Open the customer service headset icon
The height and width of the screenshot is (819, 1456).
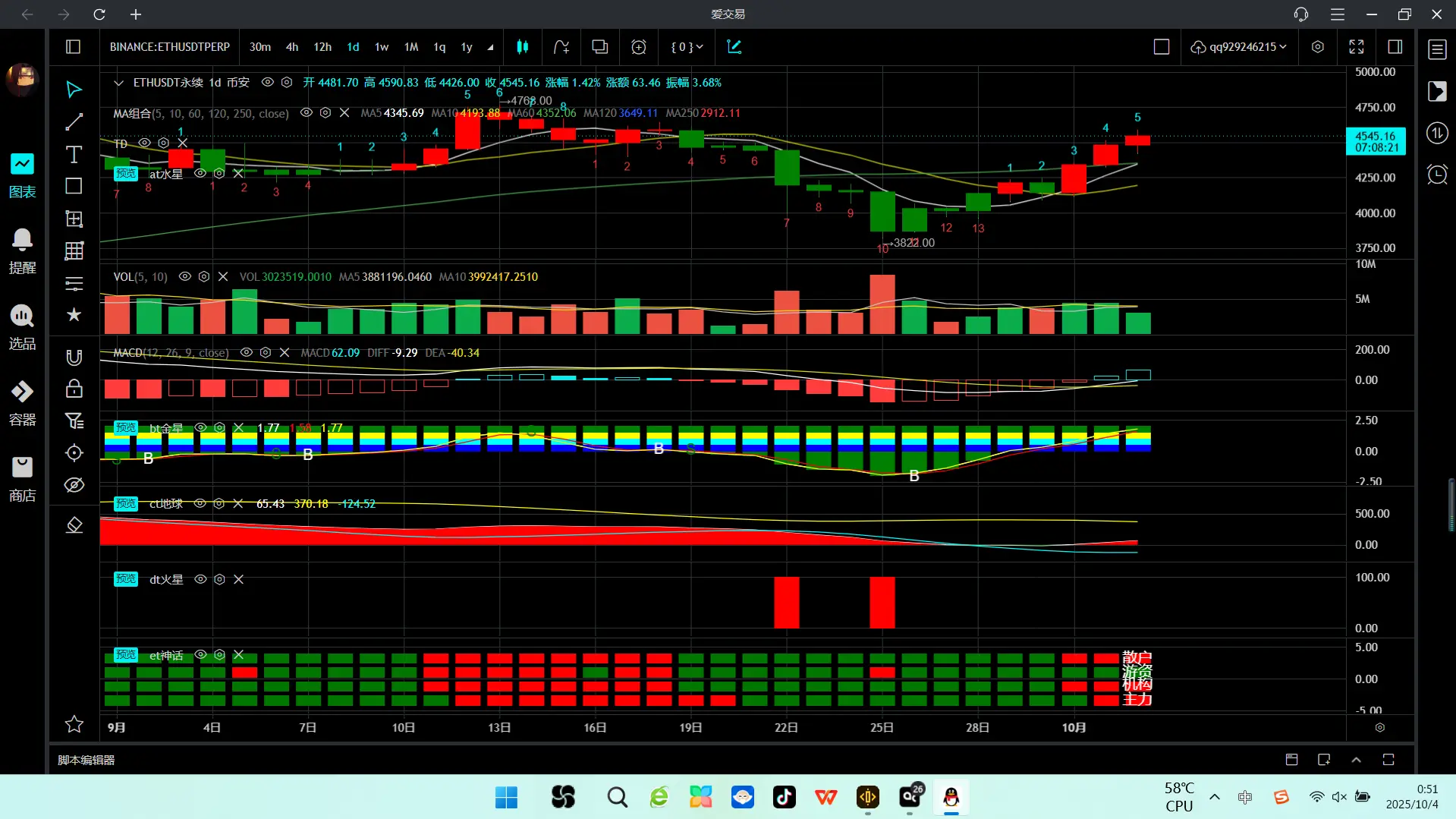click(x=1301, y=14)
